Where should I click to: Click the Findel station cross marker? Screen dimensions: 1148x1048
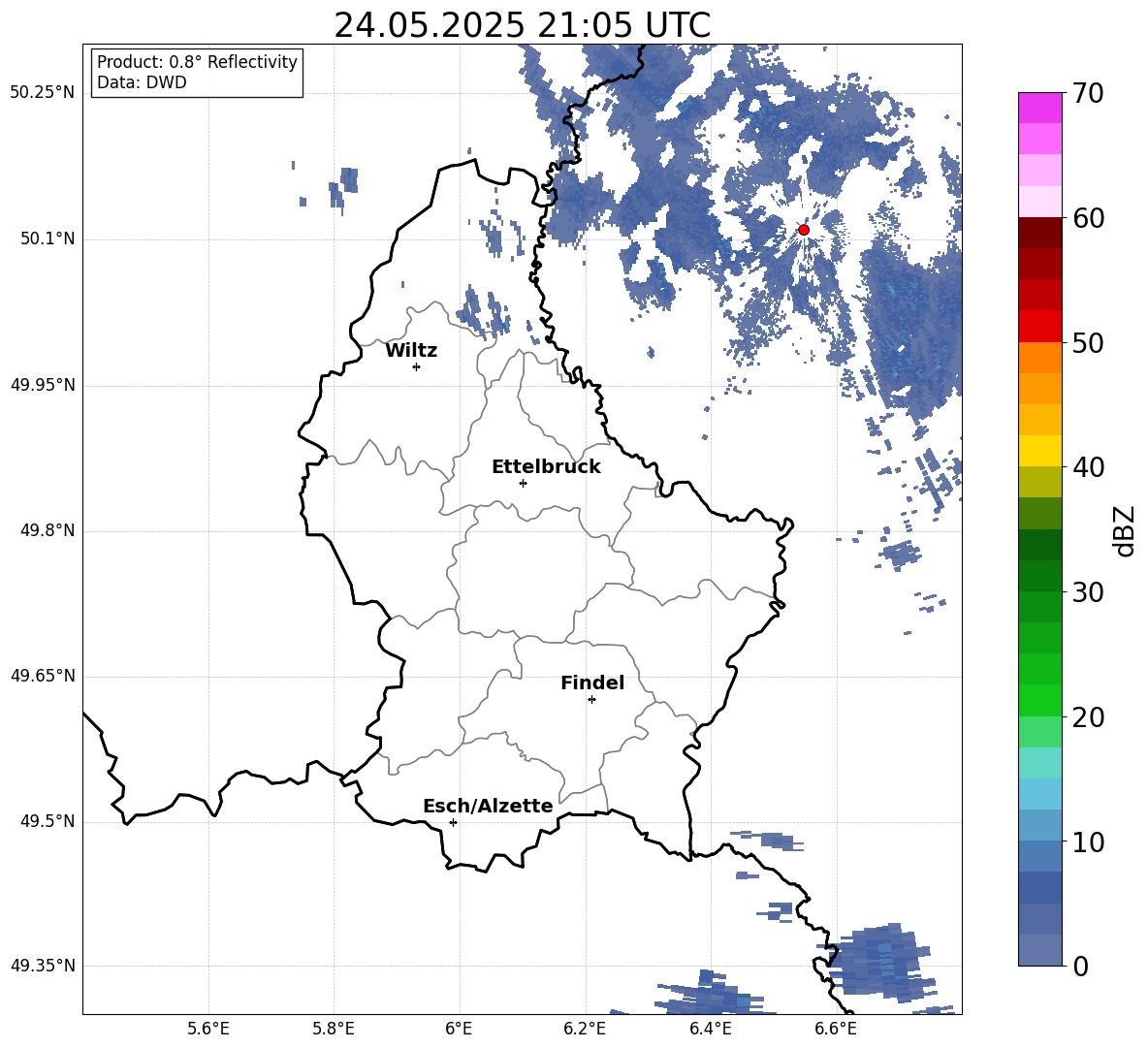(x=591, y=700)
